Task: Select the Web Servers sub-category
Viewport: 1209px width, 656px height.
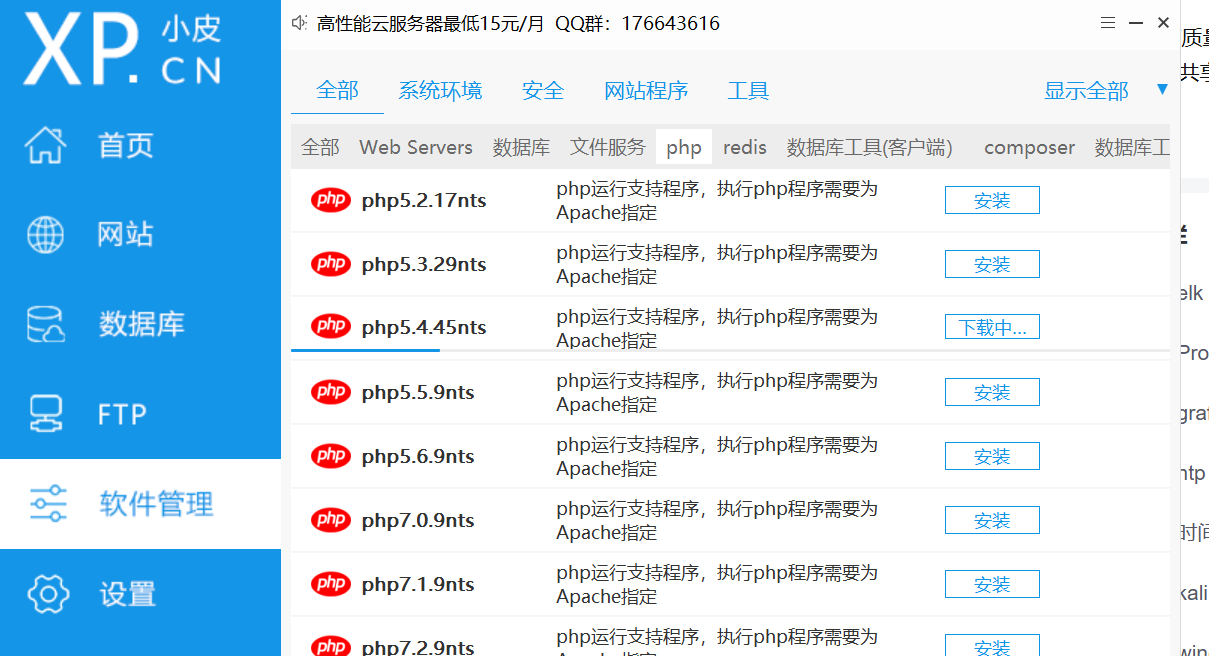Action: 416,148
